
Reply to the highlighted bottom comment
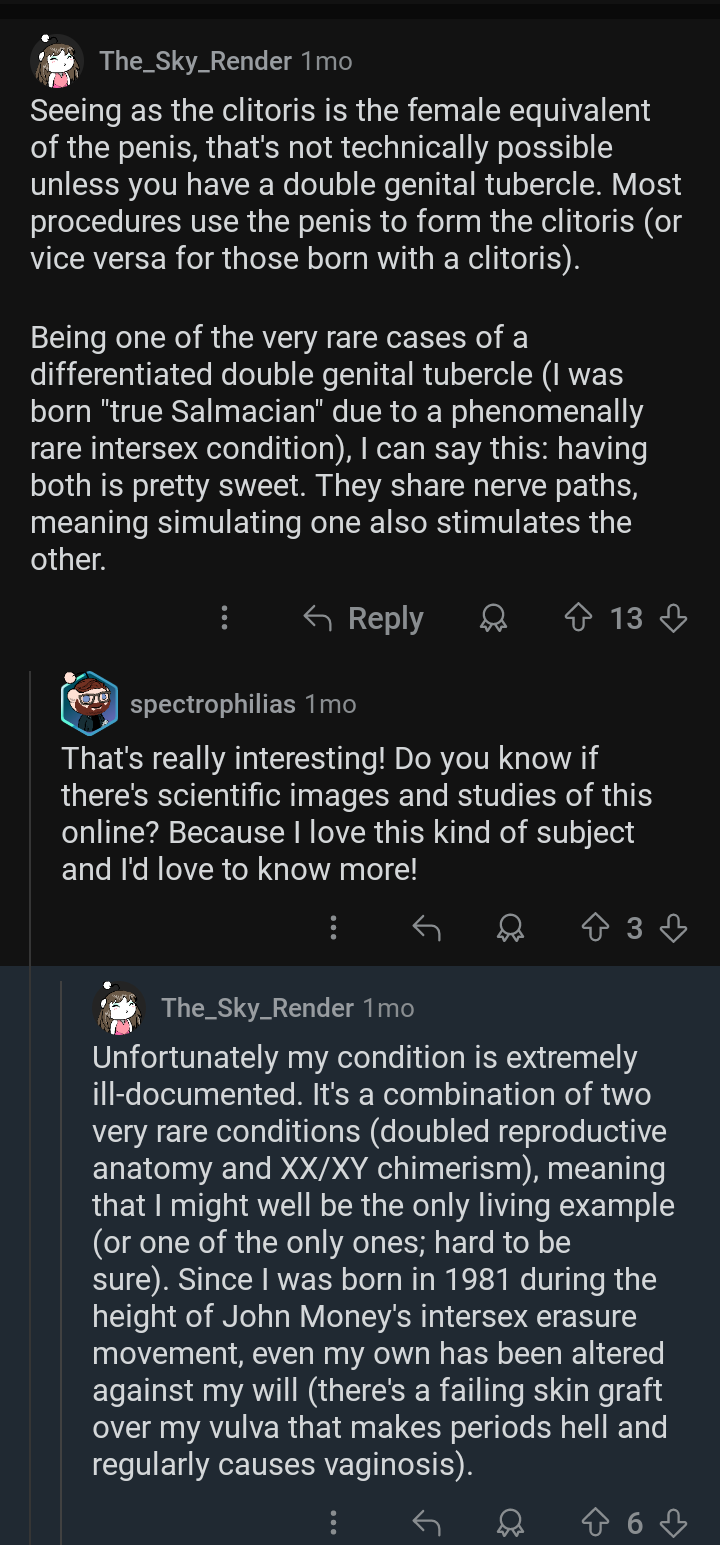click(427, 1523)
